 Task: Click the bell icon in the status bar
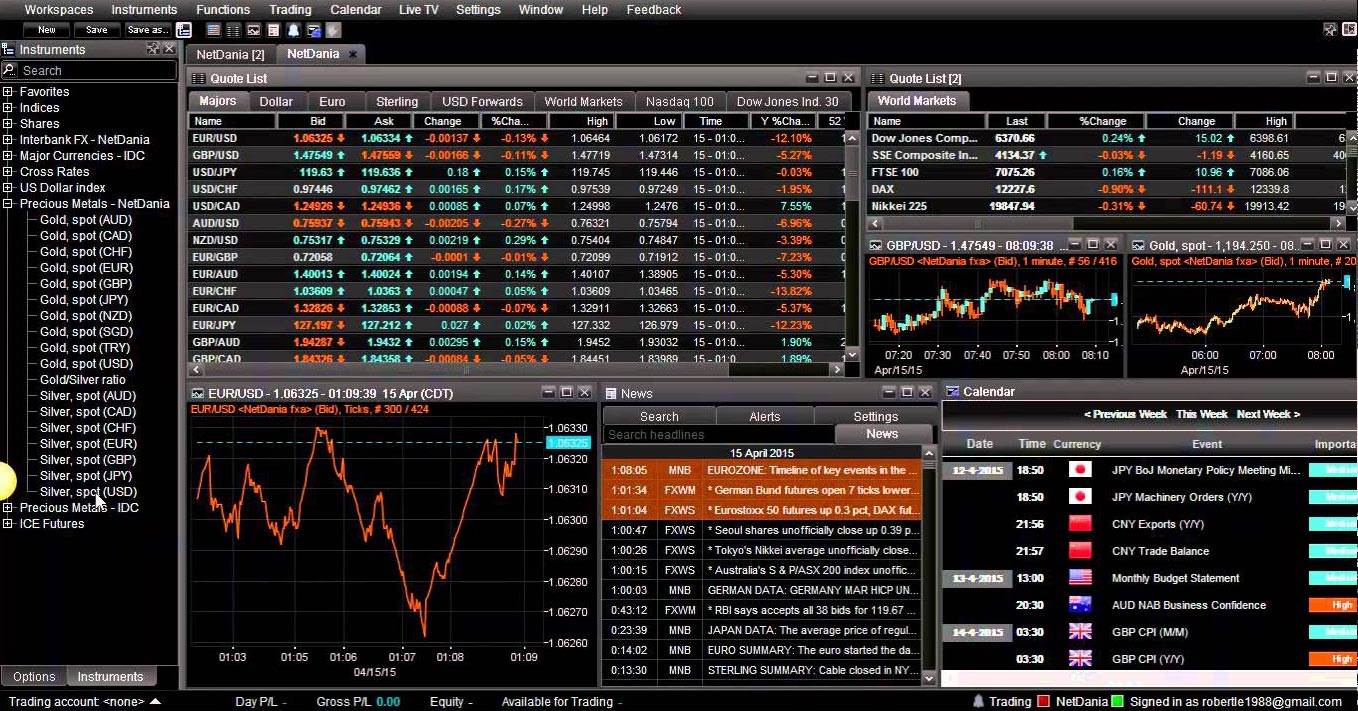pos(980,702)
